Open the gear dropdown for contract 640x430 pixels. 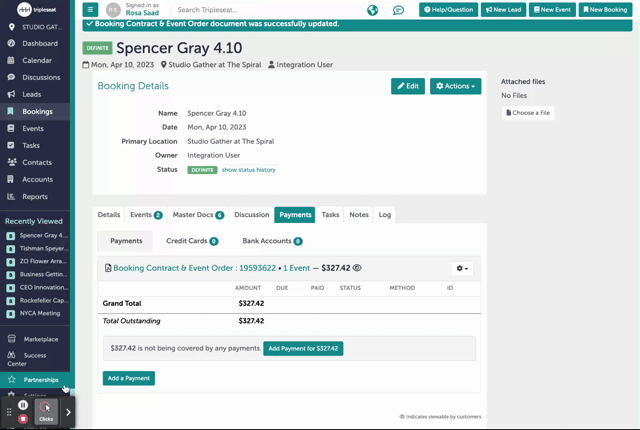(461, 268)
